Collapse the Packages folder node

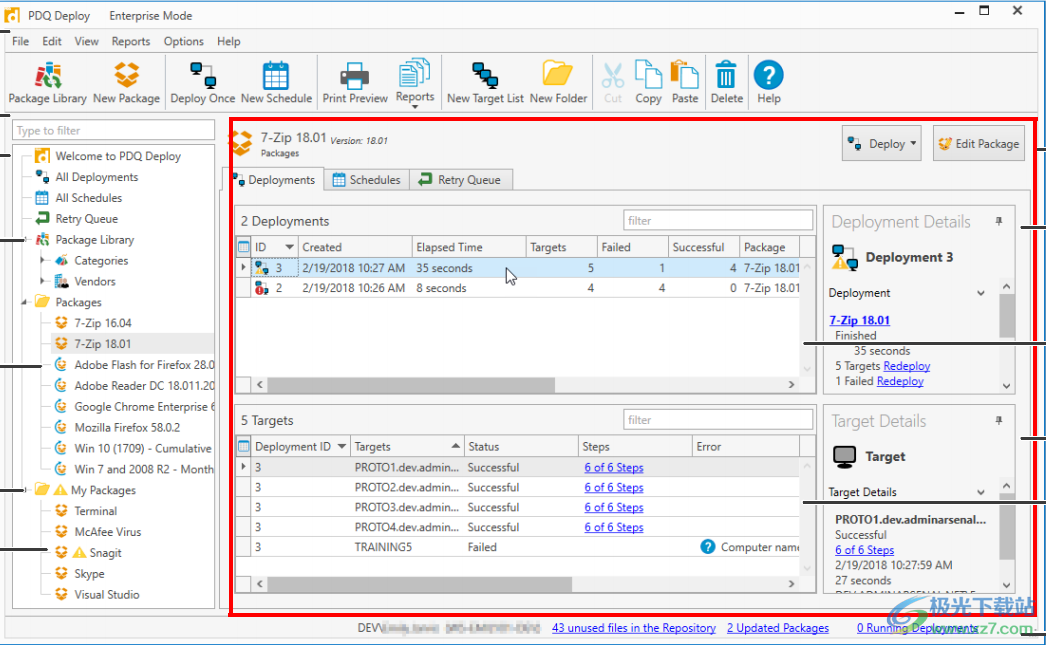click(24, 302)
